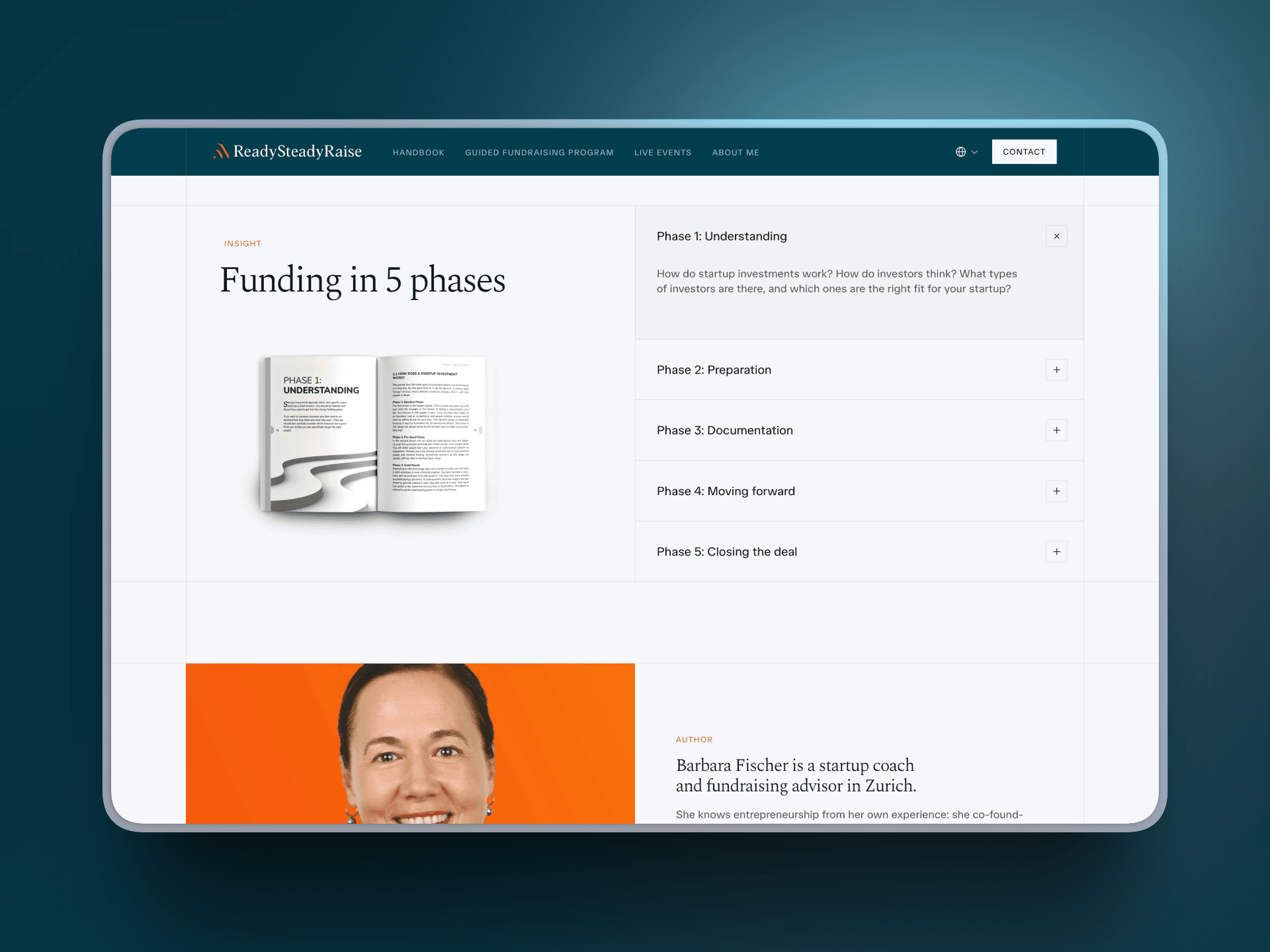
Task: Expand the Phase 2: Preparation row
Action: pyautogui.click(x=859, y=370)
